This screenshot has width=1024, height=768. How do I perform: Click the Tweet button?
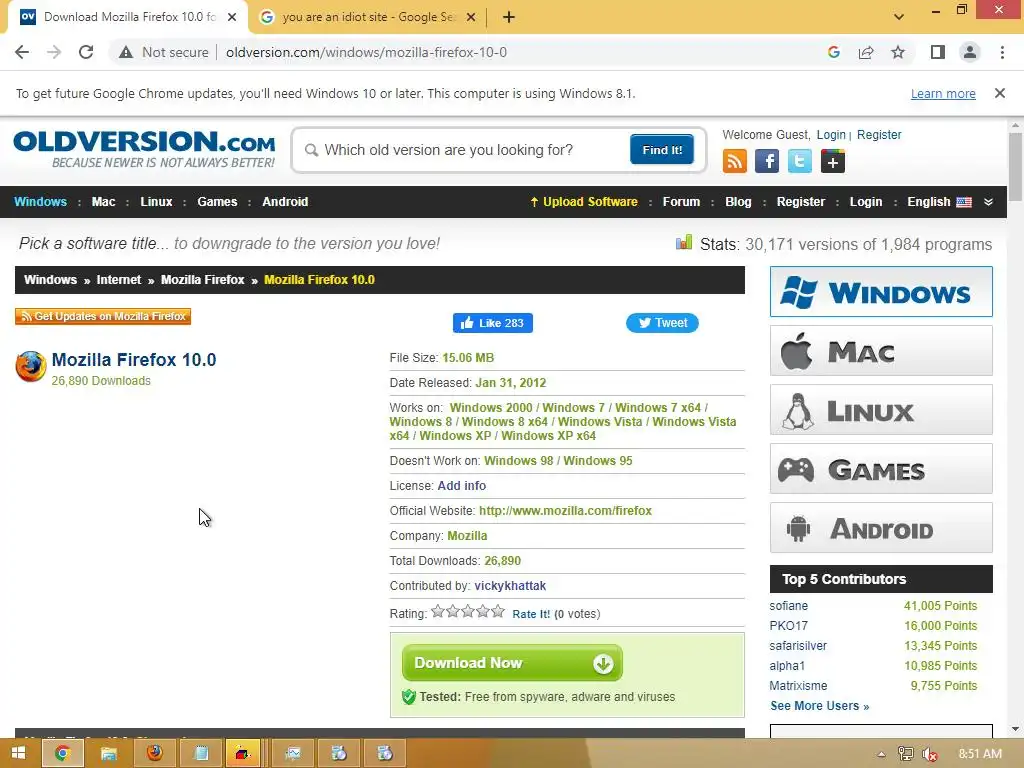[662, 323]
